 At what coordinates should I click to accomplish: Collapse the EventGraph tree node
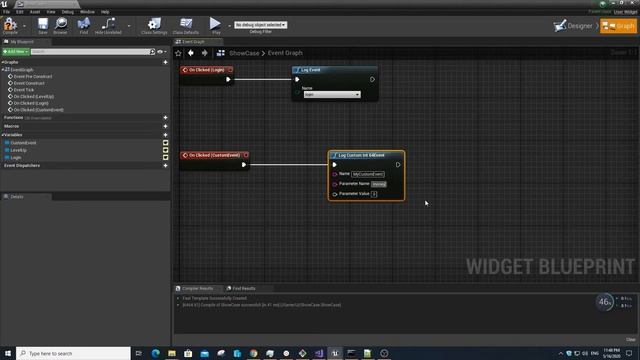tap(2, 70)
